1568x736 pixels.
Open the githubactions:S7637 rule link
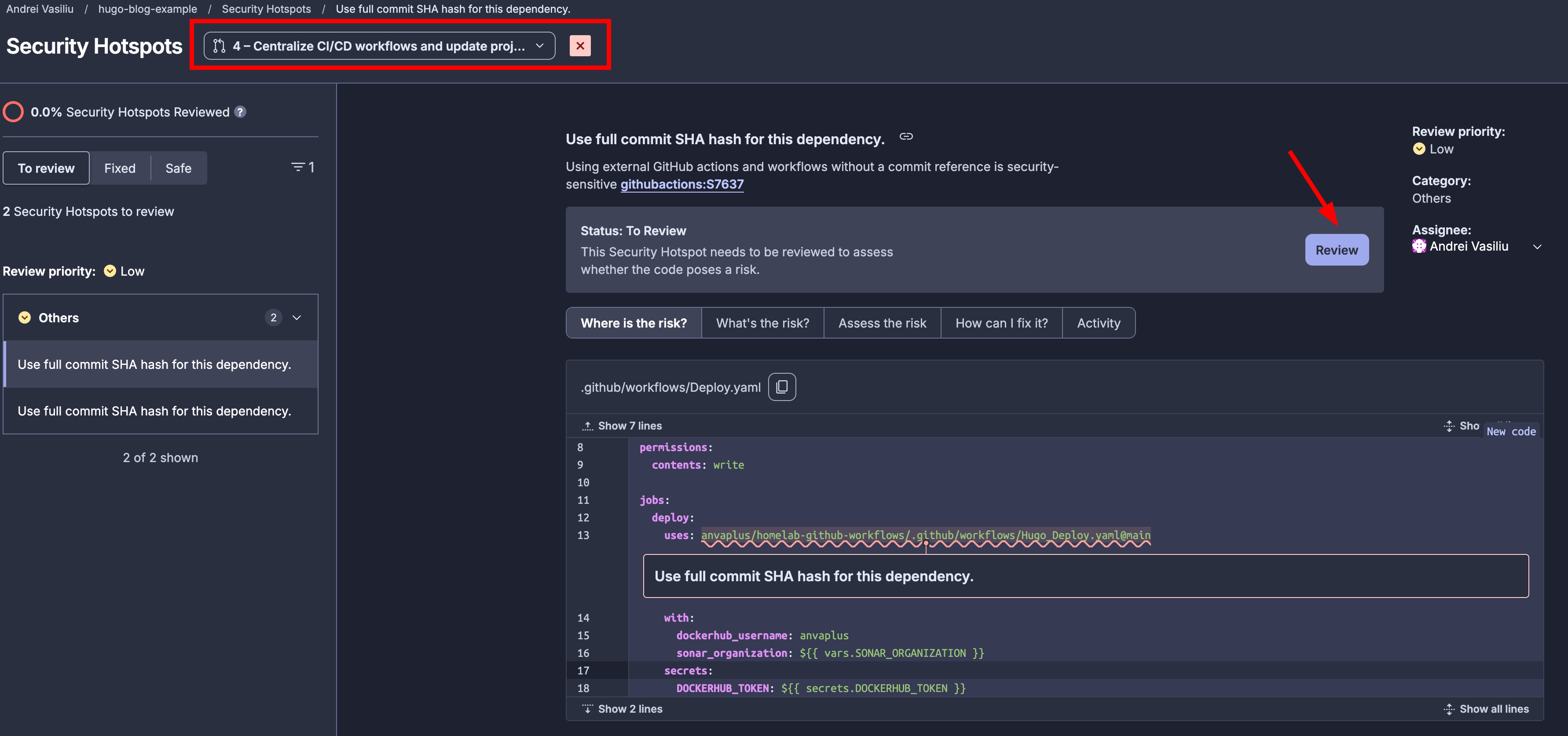point(682,184)
